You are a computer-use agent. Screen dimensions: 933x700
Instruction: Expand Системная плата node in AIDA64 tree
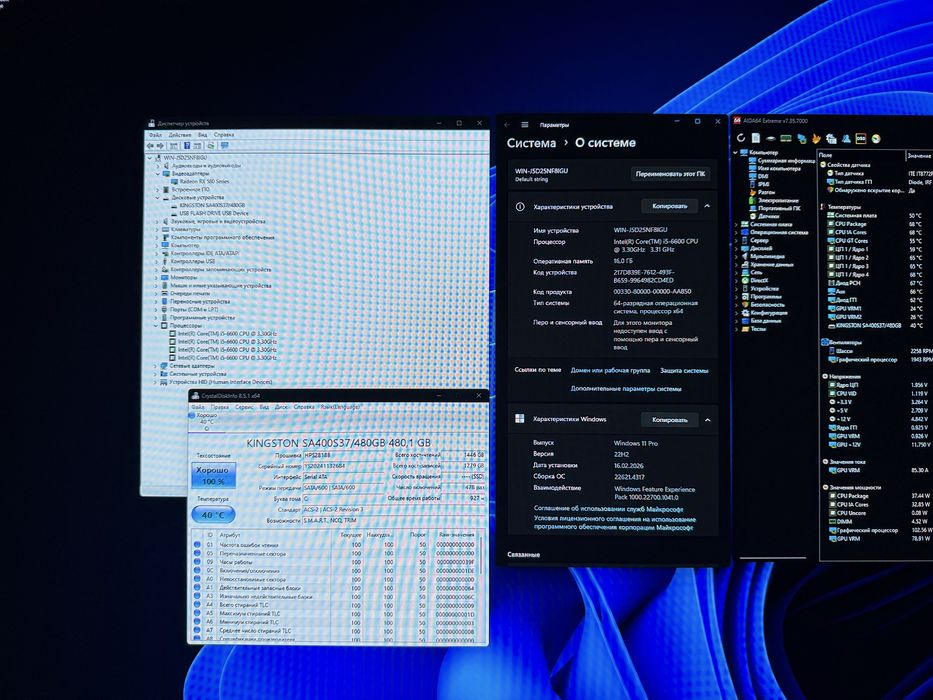pyautogui.click(x=737, y=224)
